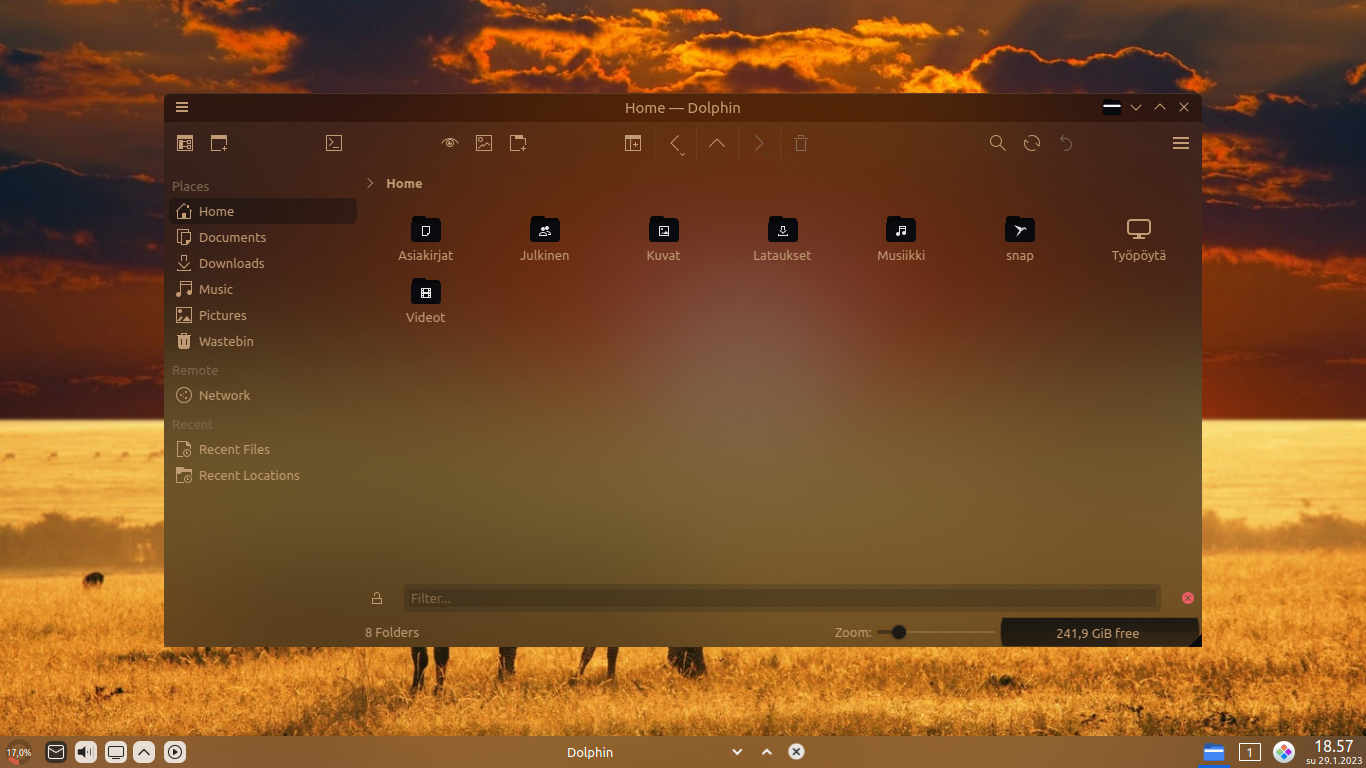Click the down chevron beside taskbar Dolphin title
Image resolution: width=1366 pixels, height=768 pixels.
pos(737,752)
